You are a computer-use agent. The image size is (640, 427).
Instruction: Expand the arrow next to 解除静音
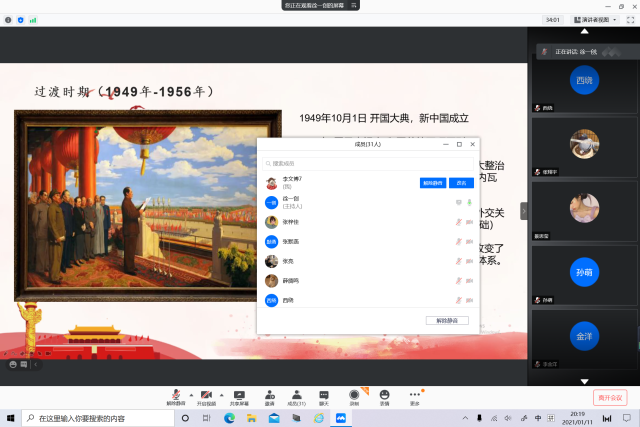click(189, 392)
